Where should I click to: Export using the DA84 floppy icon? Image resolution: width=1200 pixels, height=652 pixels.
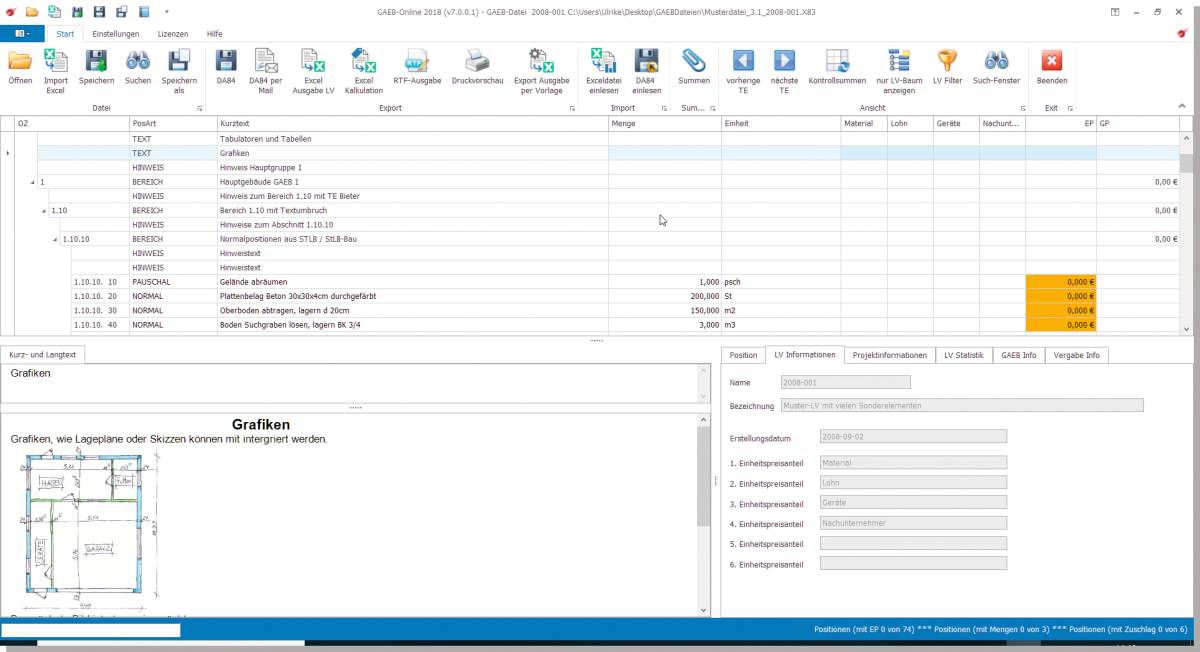(226, 68)
